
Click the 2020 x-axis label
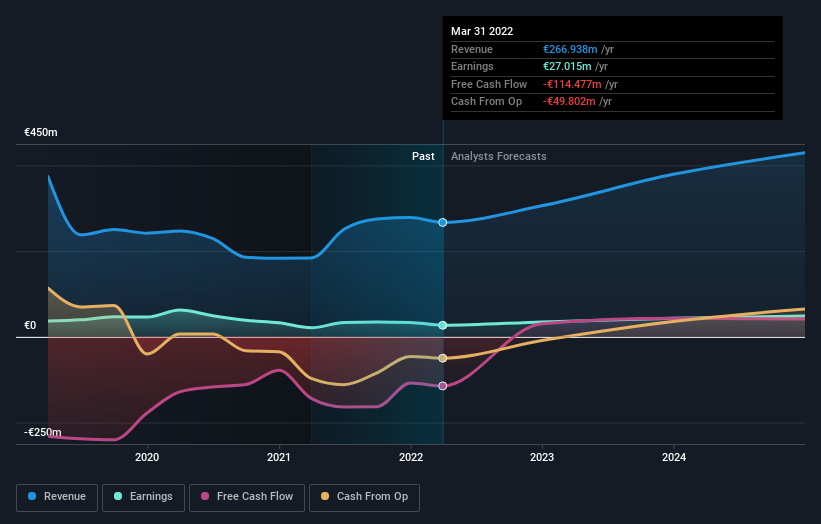click(x=147, y=457)
